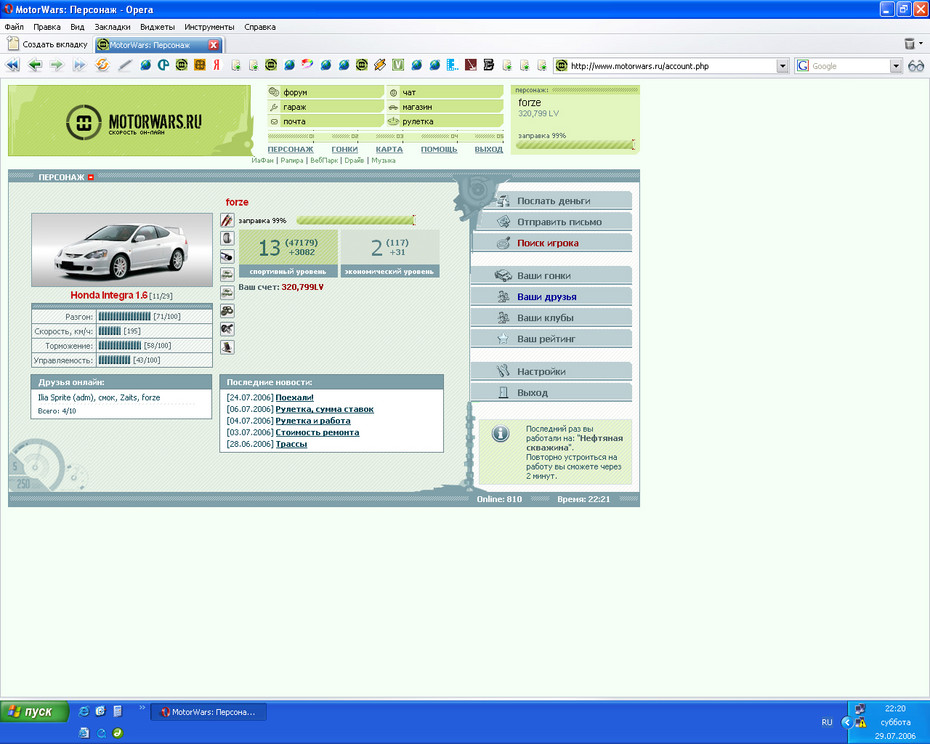
Task: Expand the taskbar quick launch chevron
Action: (141, 708)
